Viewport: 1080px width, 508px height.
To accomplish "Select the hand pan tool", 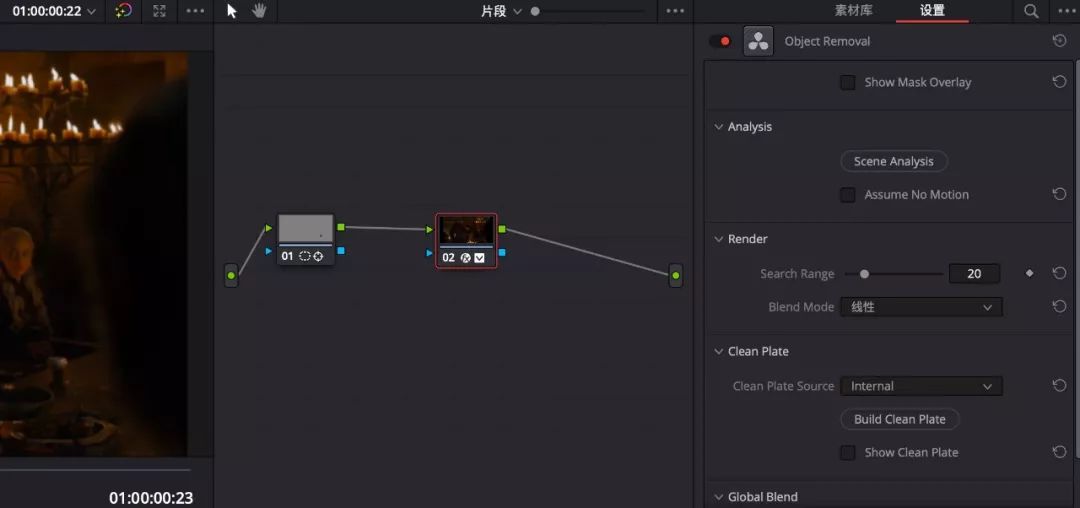I will (259, 11).
